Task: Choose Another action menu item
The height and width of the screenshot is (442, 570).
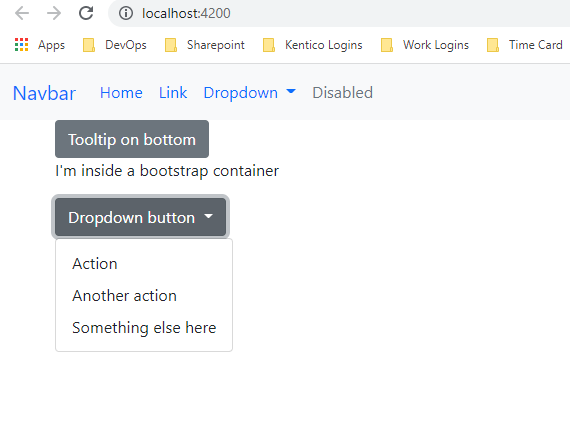Action: click(144, 296)
